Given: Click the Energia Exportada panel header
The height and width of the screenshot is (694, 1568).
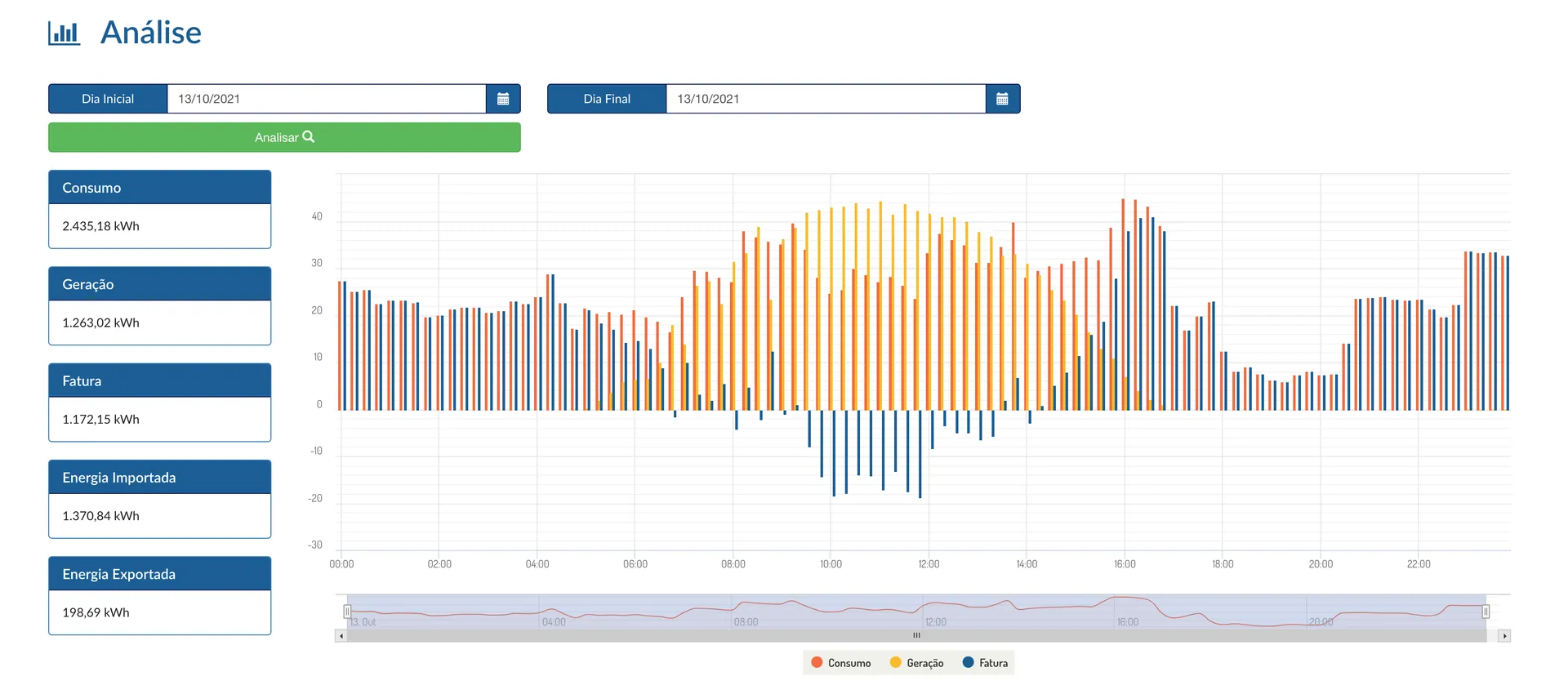Looking at the screenshot, I should point(159,573).
